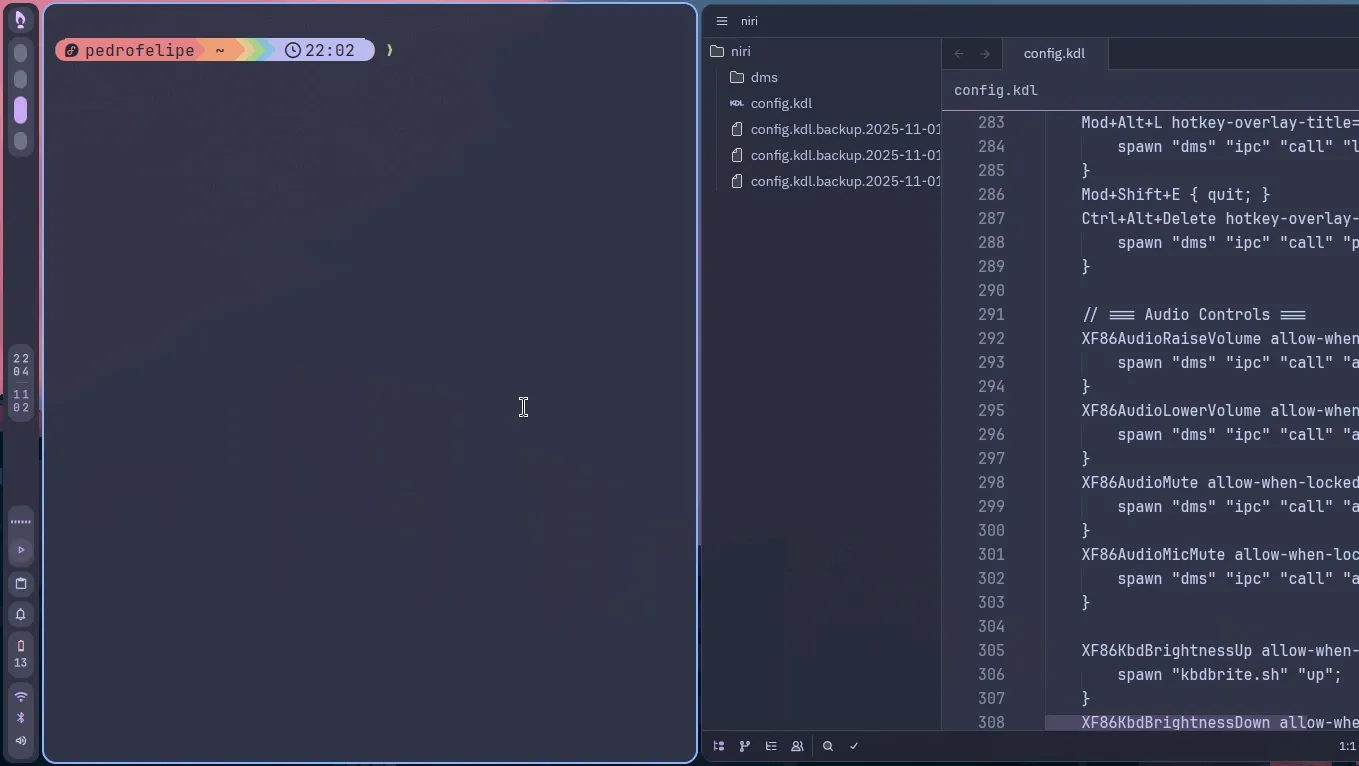Open the clipboard history icon
This screenshot has width=1359, height=766.
[x=20, y=583]
